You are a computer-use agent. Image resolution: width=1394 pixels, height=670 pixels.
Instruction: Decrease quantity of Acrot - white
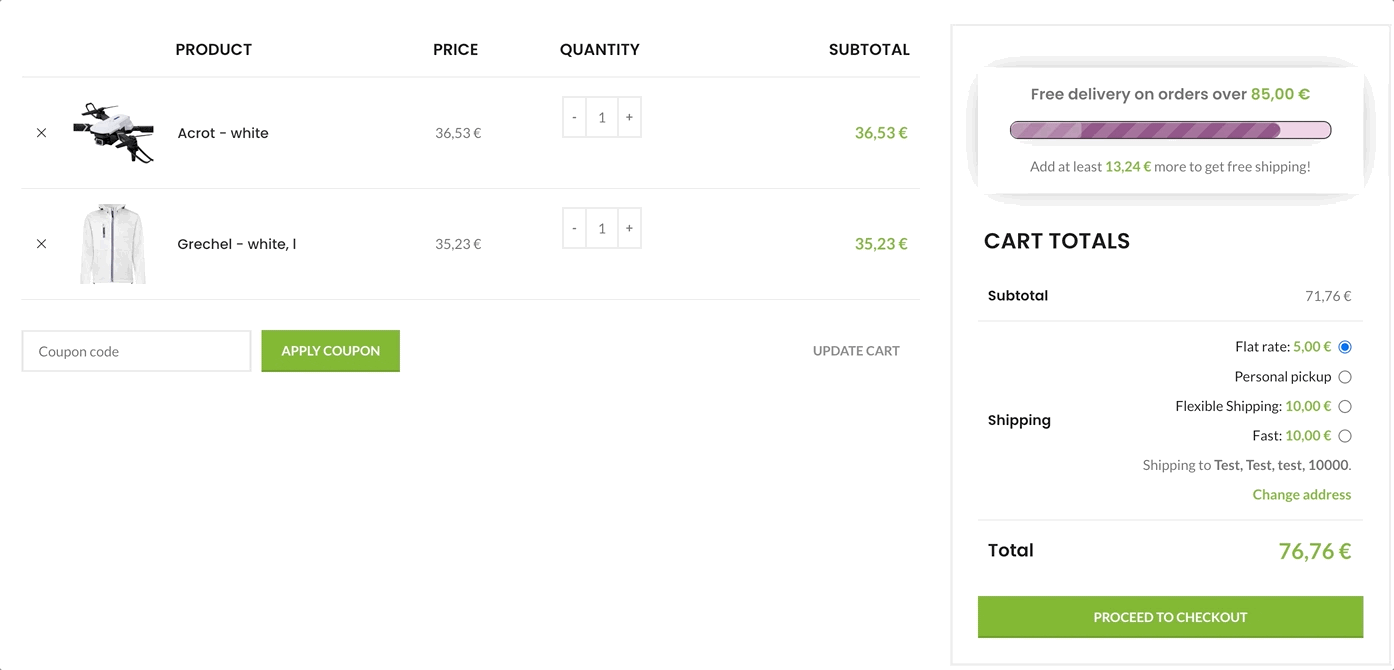coord(574,117)
